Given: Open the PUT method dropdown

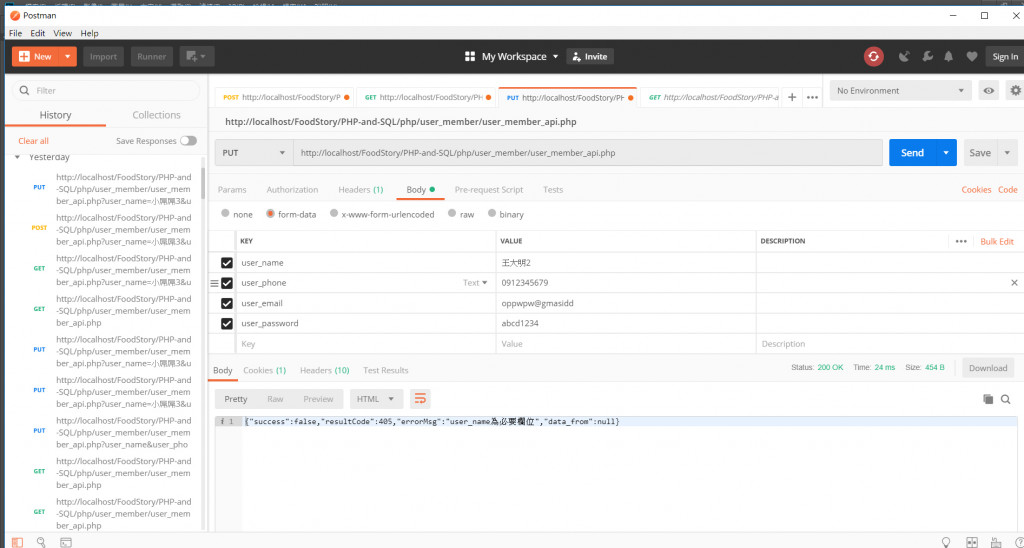Looking at the screenshot, I should point(254,153).
